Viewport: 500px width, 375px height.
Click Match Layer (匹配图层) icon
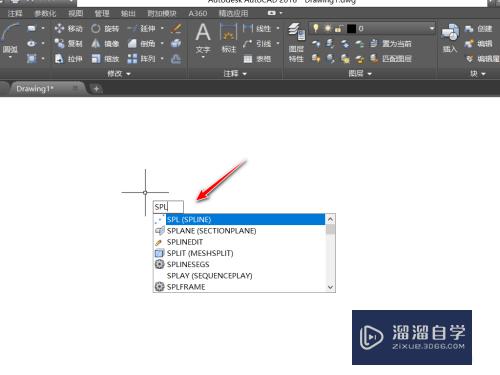391,59
